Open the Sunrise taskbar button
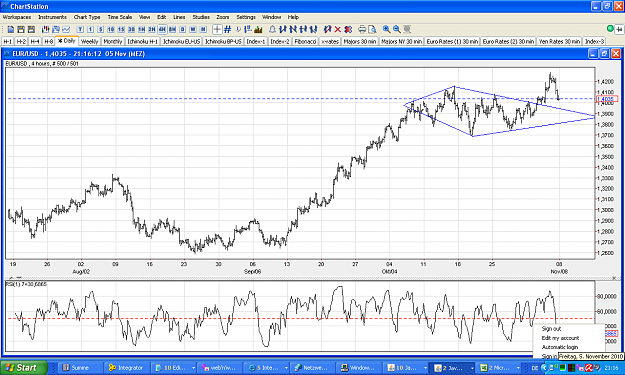This screenshot has height=375, width=625. [x=80, y=368]
